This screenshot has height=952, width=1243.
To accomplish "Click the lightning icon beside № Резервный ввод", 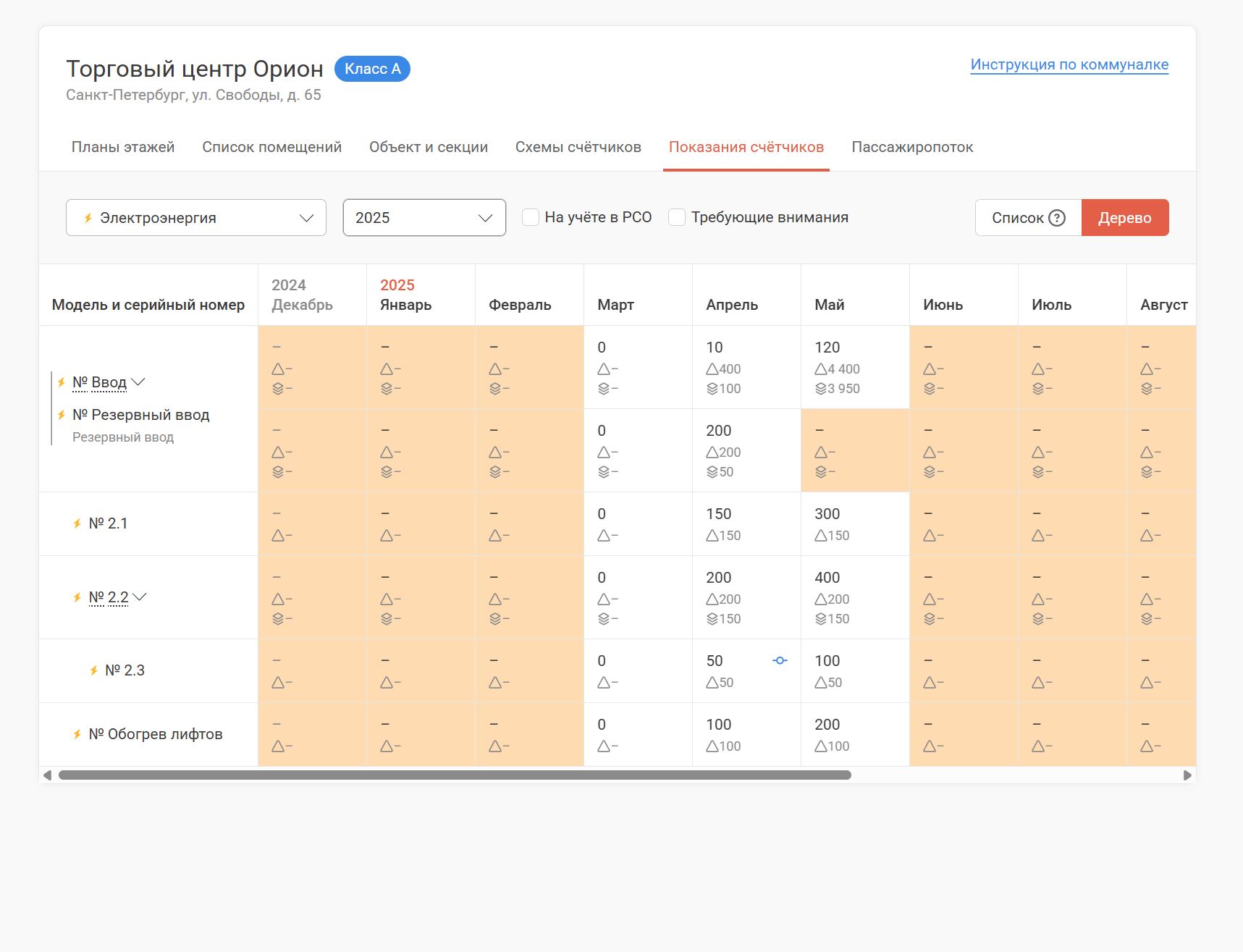I will point(62,415).
